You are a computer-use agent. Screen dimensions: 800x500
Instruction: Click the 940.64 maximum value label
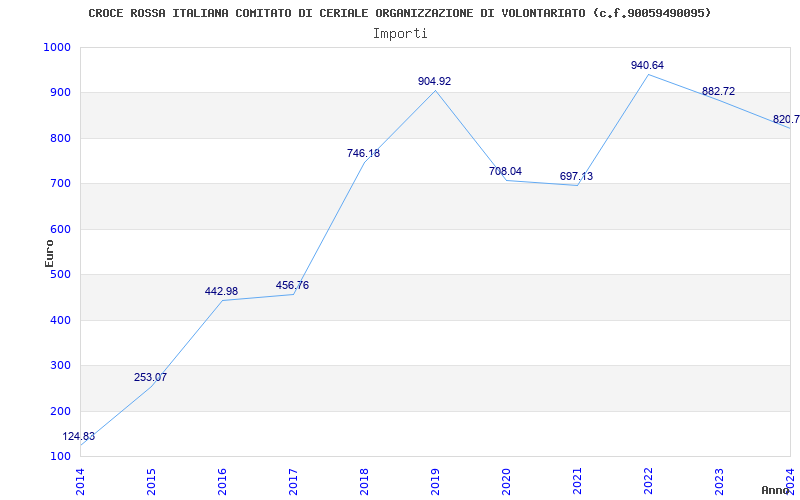click(647, 65)
